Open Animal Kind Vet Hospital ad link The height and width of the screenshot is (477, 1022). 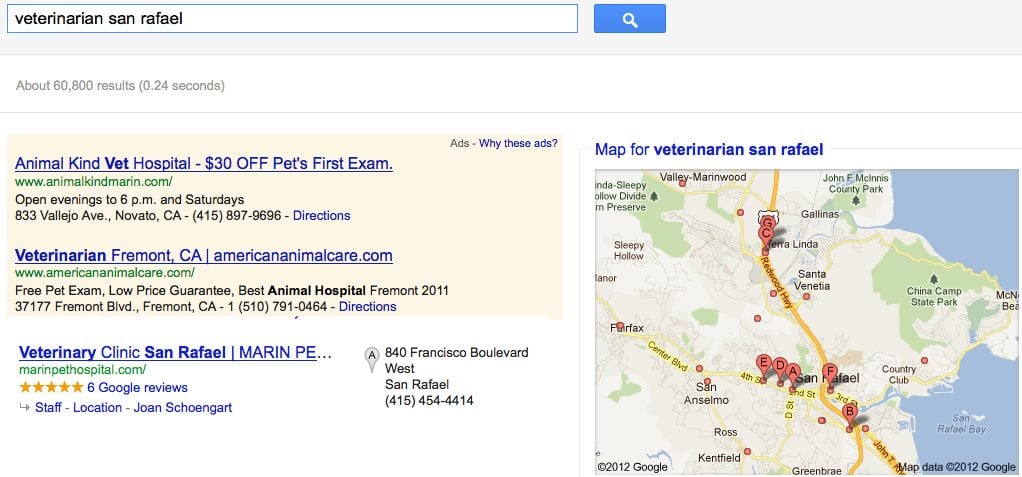204,163
